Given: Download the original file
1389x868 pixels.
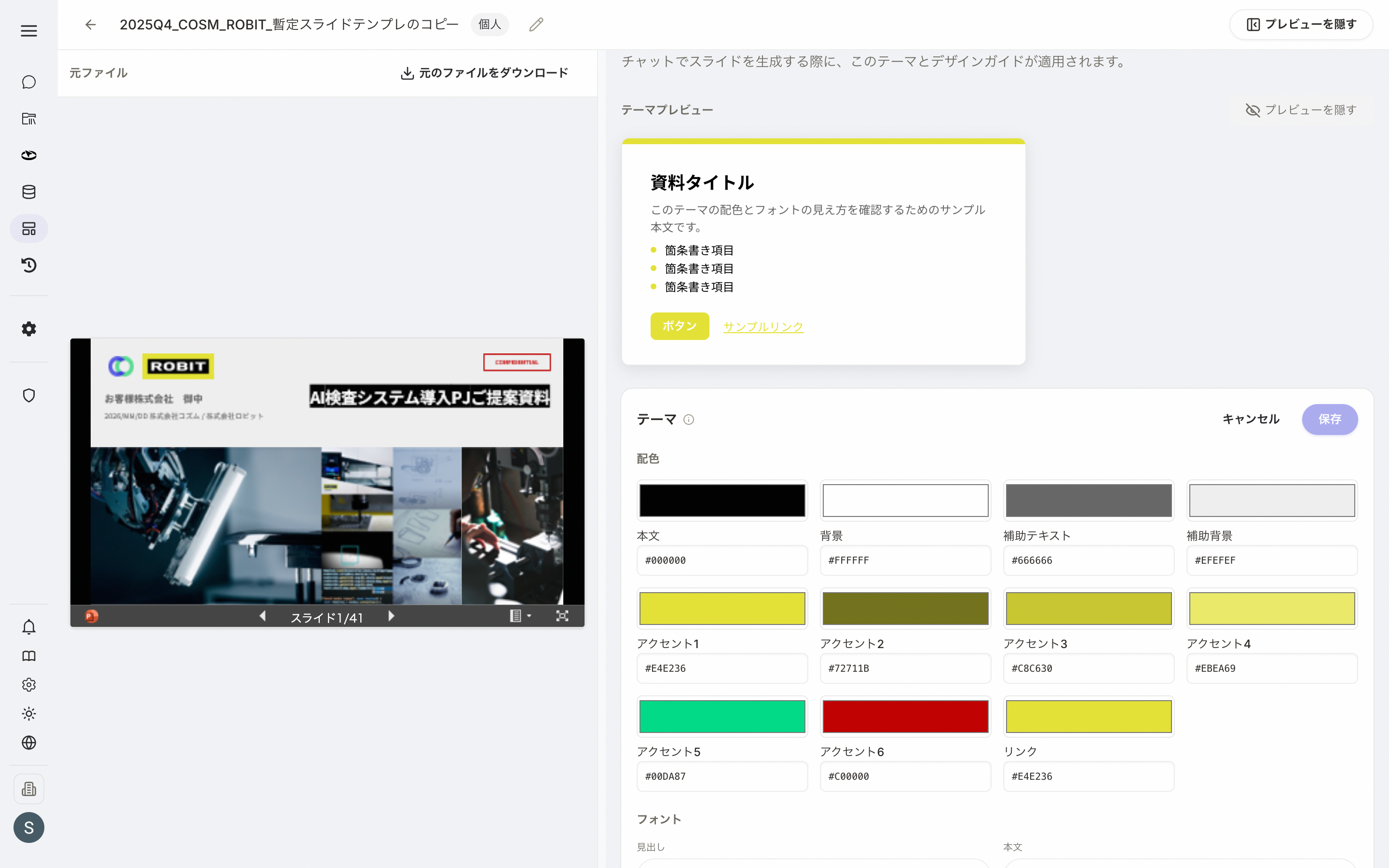Looking at the screenshot, I should (484, 73).
